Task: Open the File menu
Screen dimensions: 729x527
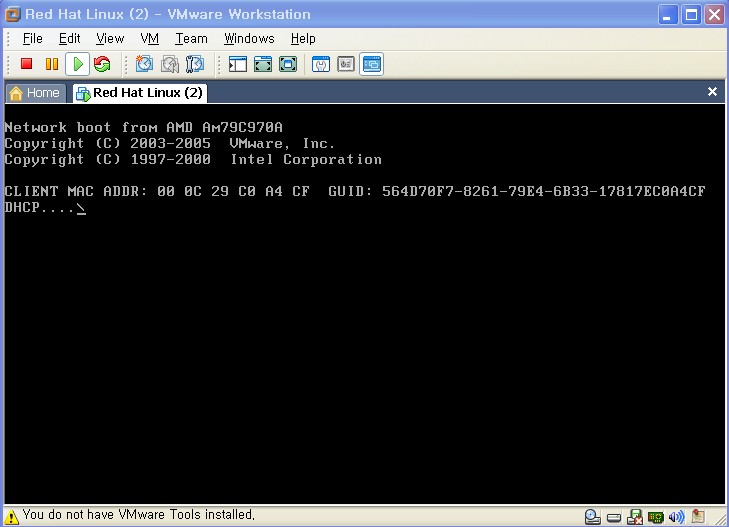Action: (32, 38)
